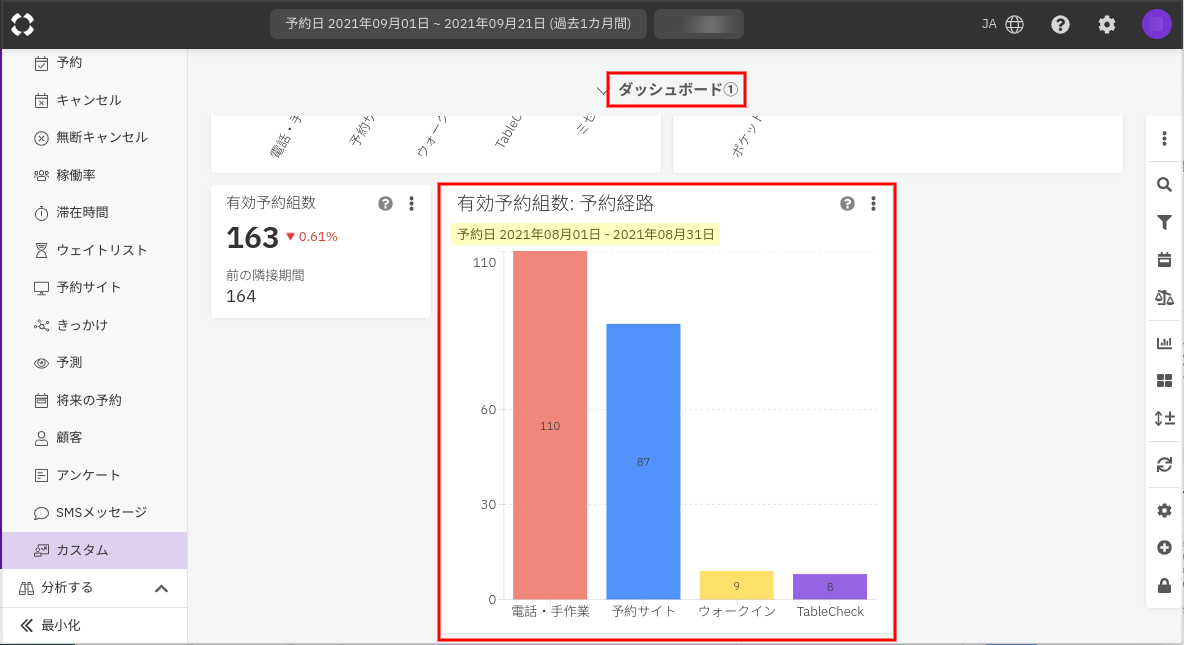The width and height of the screenshot is (1184, 645).
Task: Go to キャンセル in the sidebar
Action: (x=88, y=100)
